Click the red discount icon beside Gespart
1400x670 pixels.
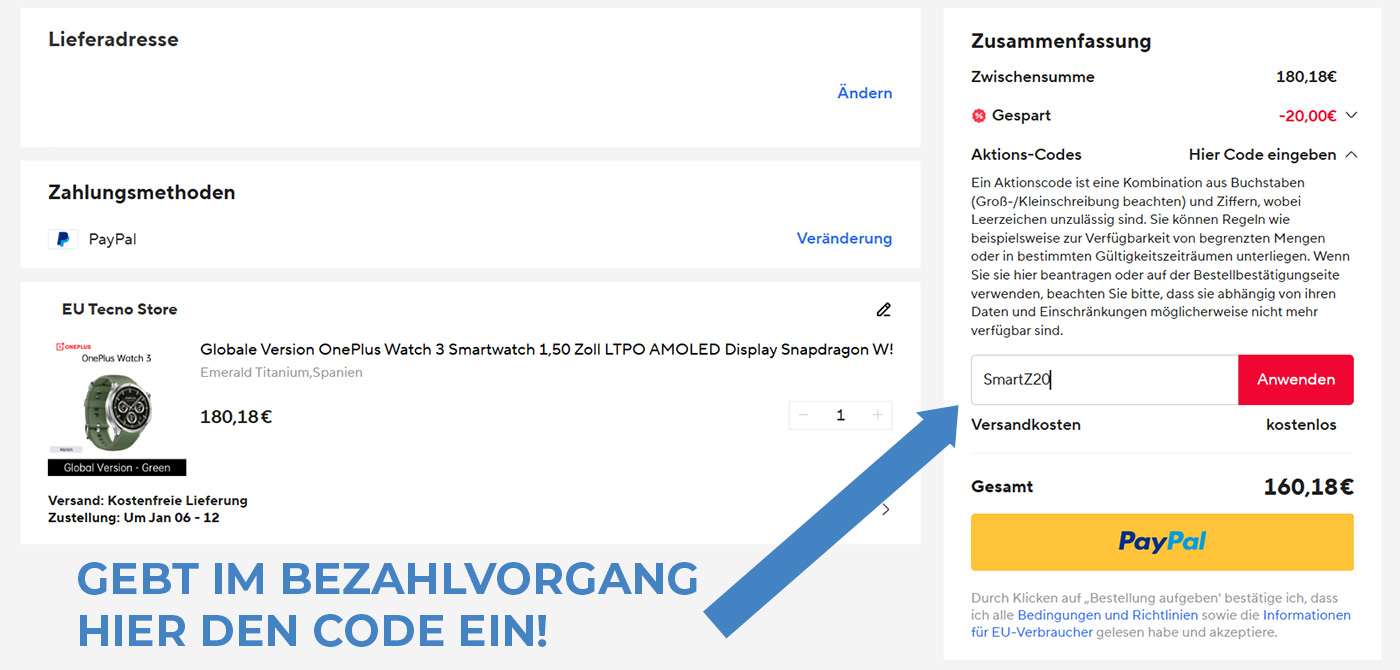[x=979, y=116]
